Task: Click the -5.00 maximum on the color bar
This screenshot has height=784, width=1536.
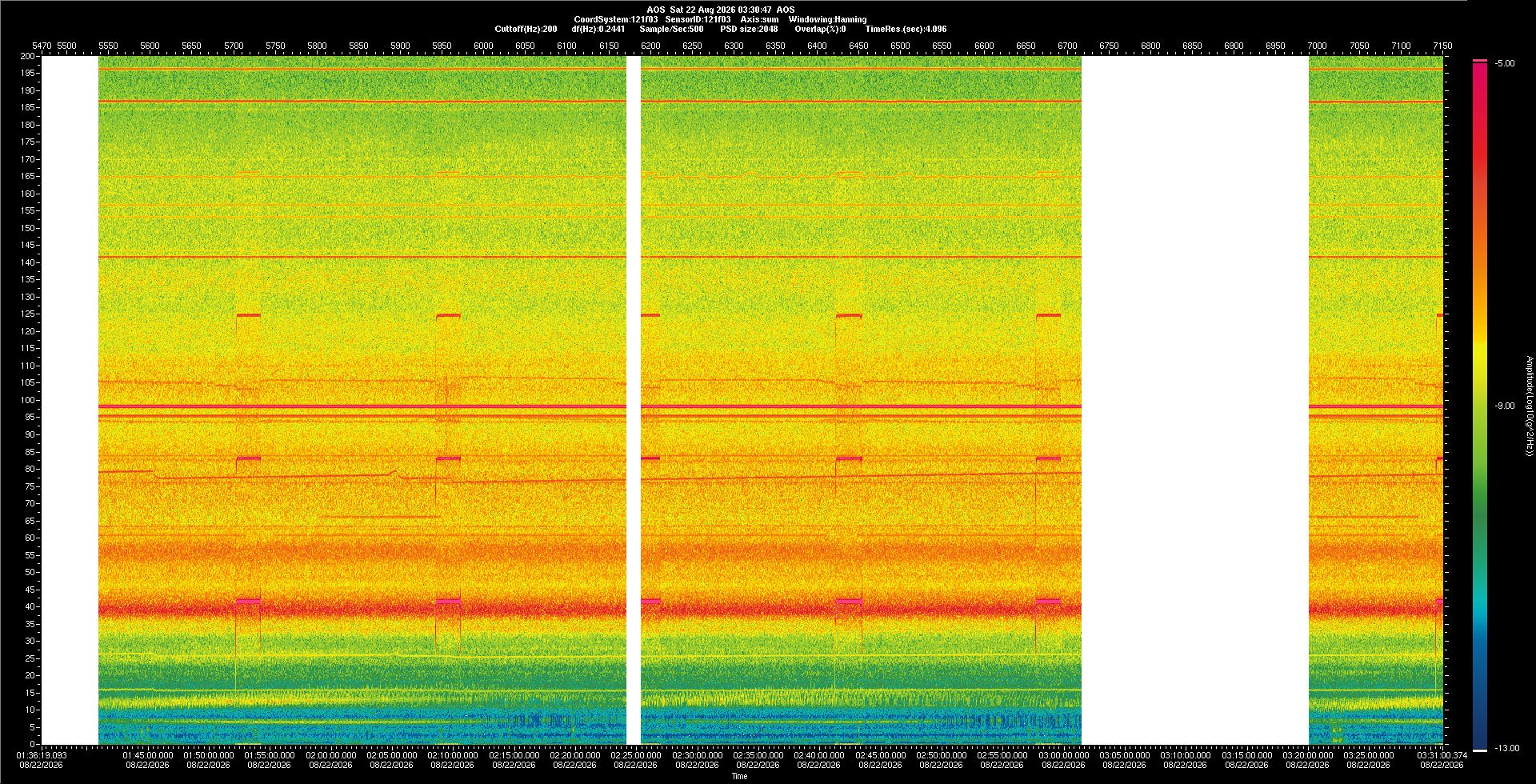Action: [x=1505, y=63]
